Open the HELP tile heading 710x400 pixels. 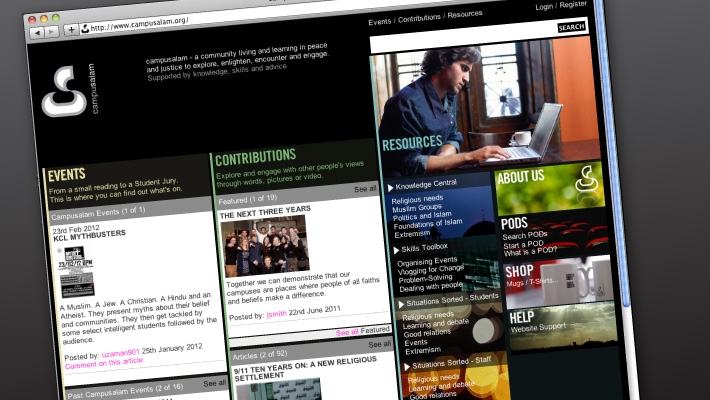point(522,317)
